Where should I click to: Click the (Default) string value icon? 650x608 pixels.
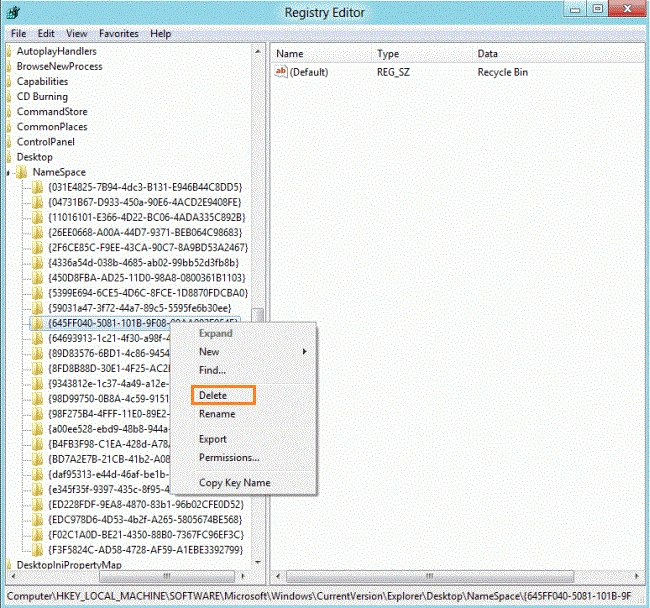[281, 72]
